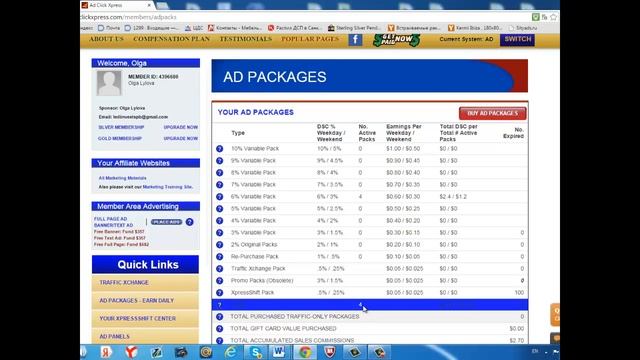Click the 100 expired count for XpressShift Pack
The image size is (640, 360).
coord(519,293)
